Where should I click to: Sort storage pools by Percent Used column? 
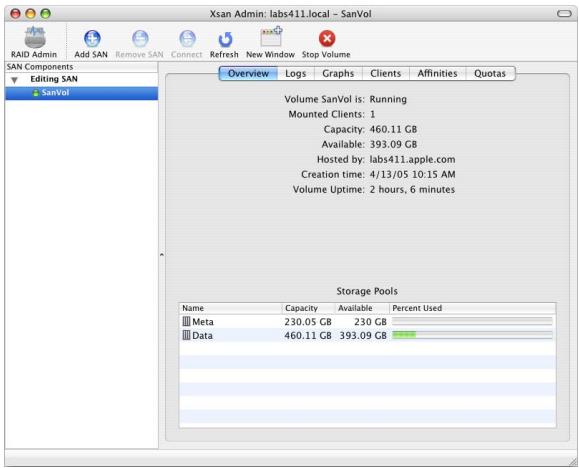(x=472, y=308)
